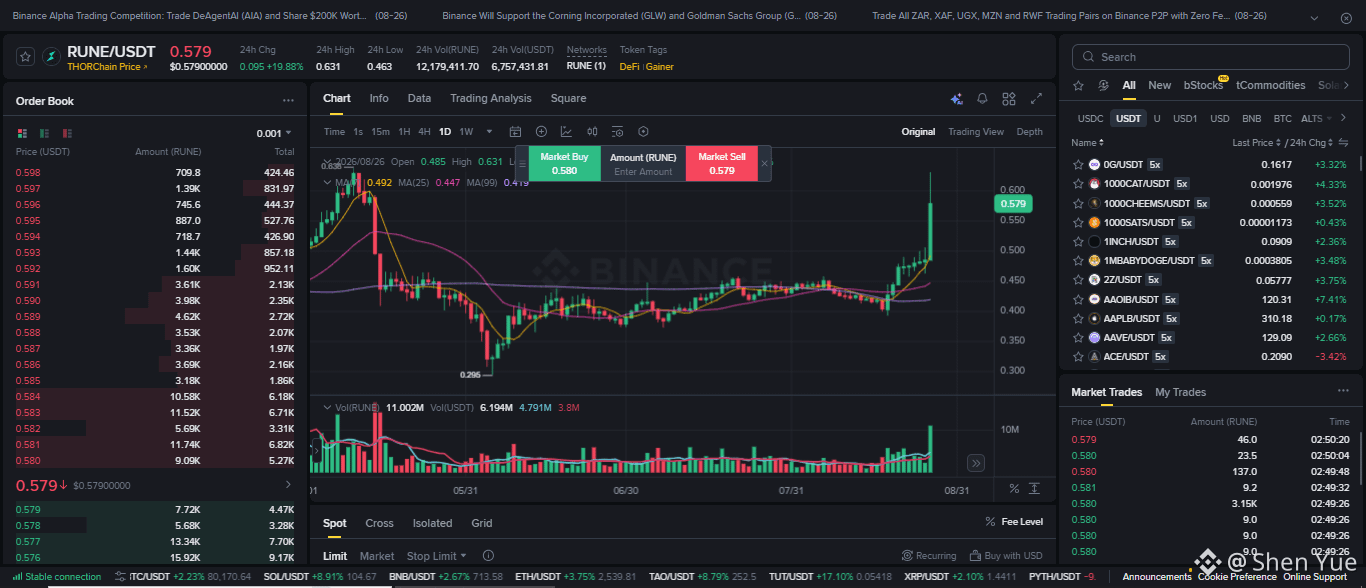Click auto-fit price scale icon beside percent
This screenshot has width=1366, height=588.
1035,489
